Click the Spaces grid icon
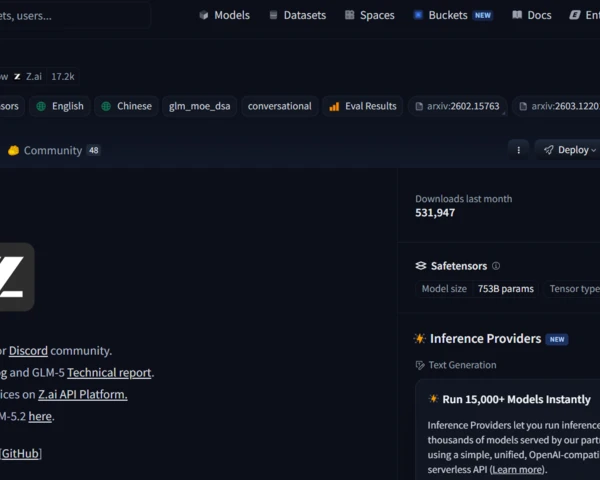The width and height of the screenshot is (600, 480). point(349,15)
